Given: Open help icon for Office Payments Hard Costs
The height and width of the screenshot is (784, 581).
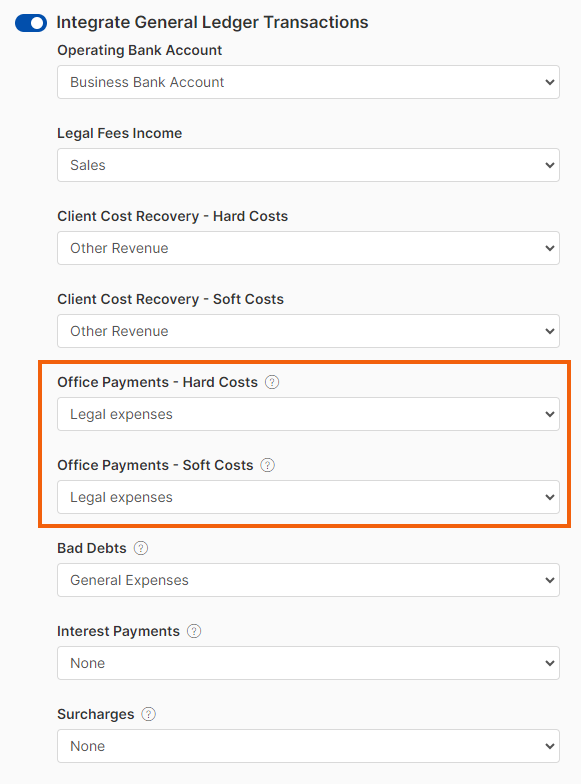Looking at the screenshot, I should point(272,382).
